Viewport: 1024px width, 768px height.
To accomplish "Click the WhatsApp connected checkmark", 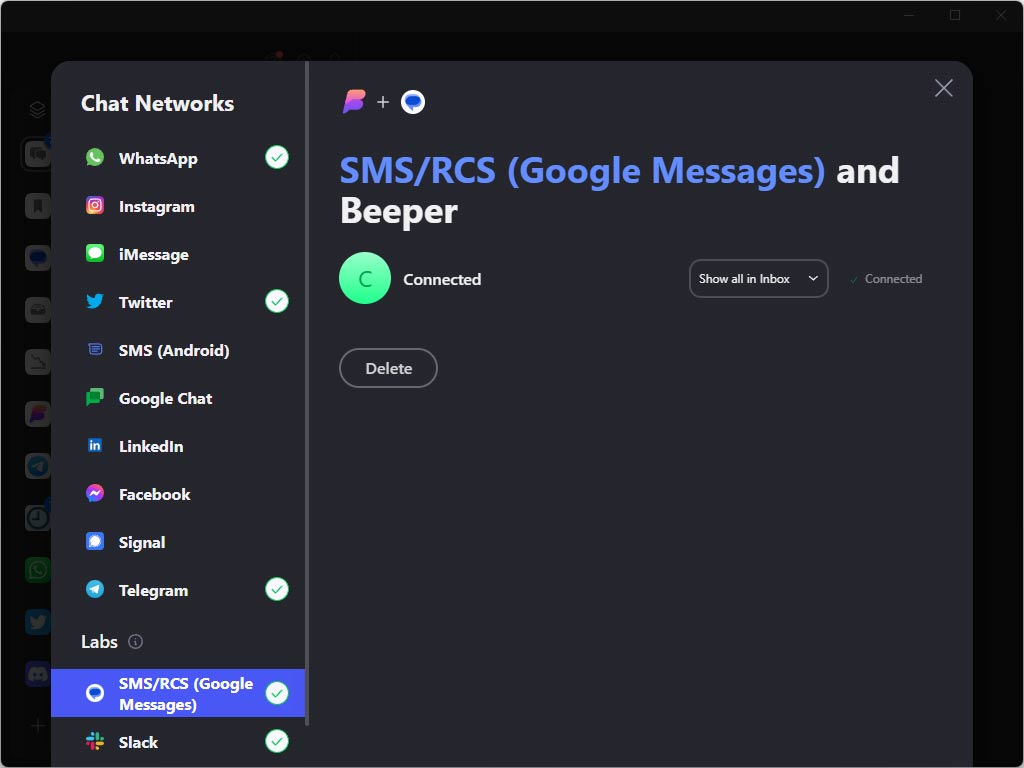I will [x=277, y=157].
